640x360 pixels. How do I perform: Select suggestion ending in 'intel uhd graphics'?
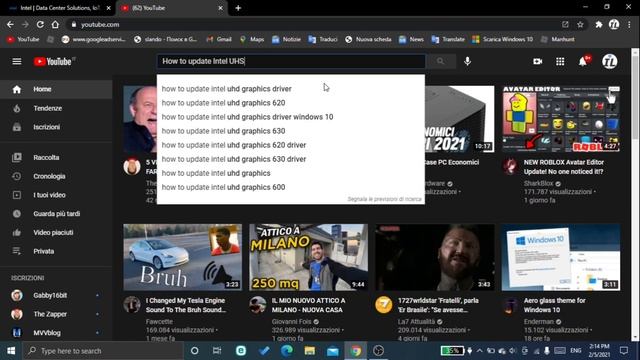291,173
